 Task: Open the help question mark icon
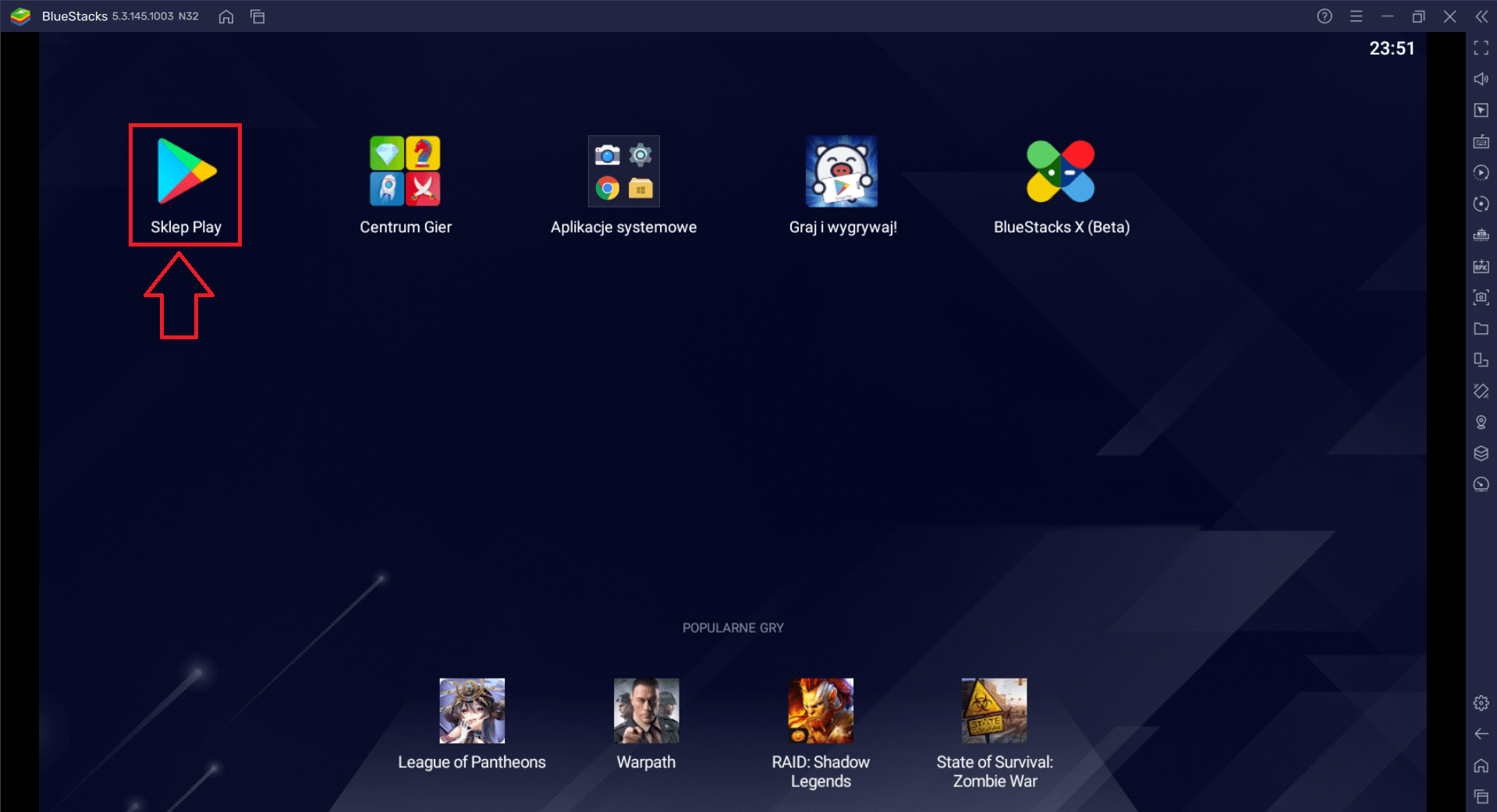coord(1325,16)
